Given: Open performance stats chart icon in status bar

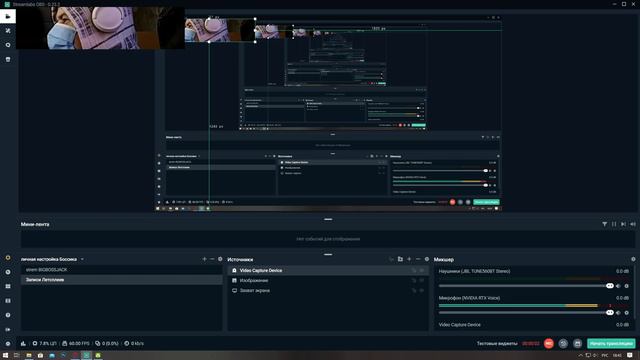Looking at the screenshot, I should click(x=23, y=343).
